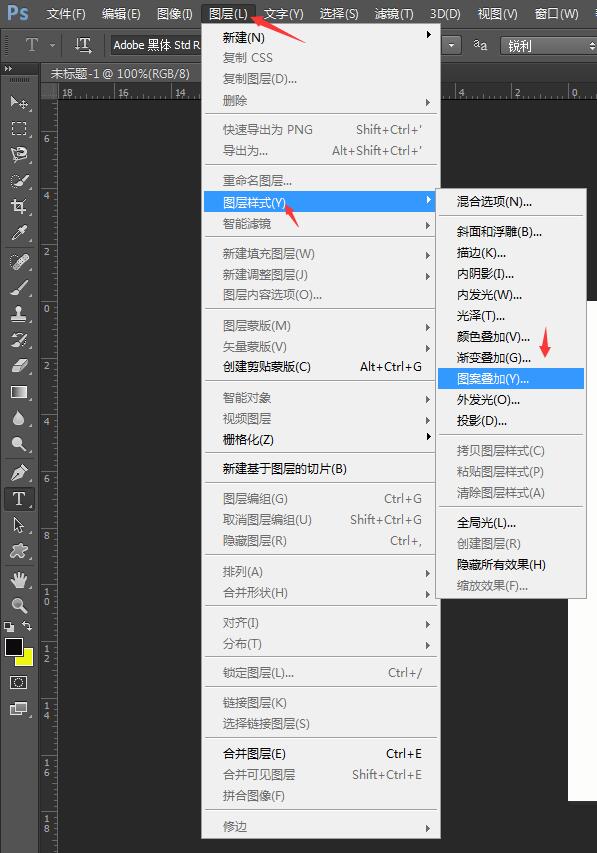Select the Pen tool
This screenshot has width=597, height=853.
pyautogui.click(x=20, y=473)
